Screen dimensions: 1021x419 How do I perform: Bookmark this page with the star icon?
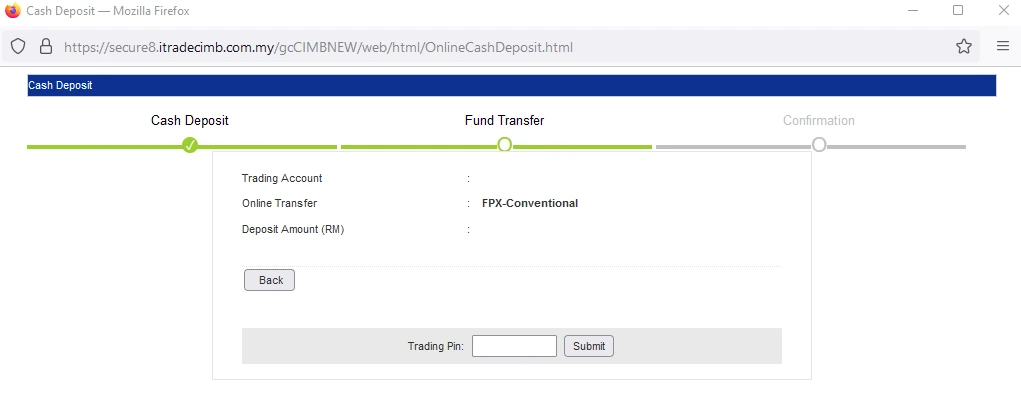pos(963,46)
